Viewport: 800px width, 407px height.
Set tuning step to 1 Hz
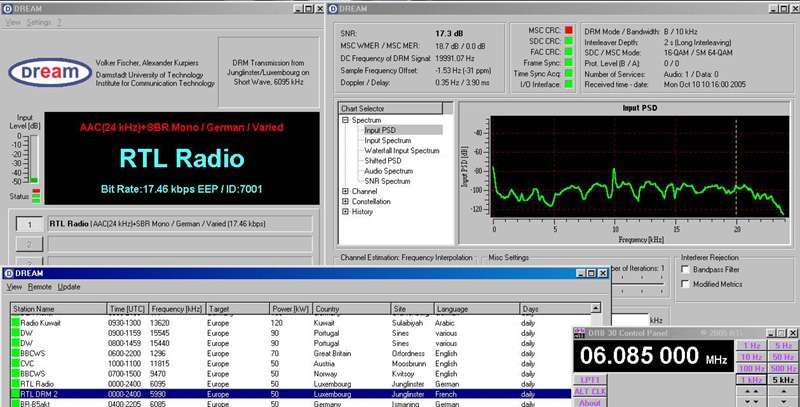pos(752,345)
